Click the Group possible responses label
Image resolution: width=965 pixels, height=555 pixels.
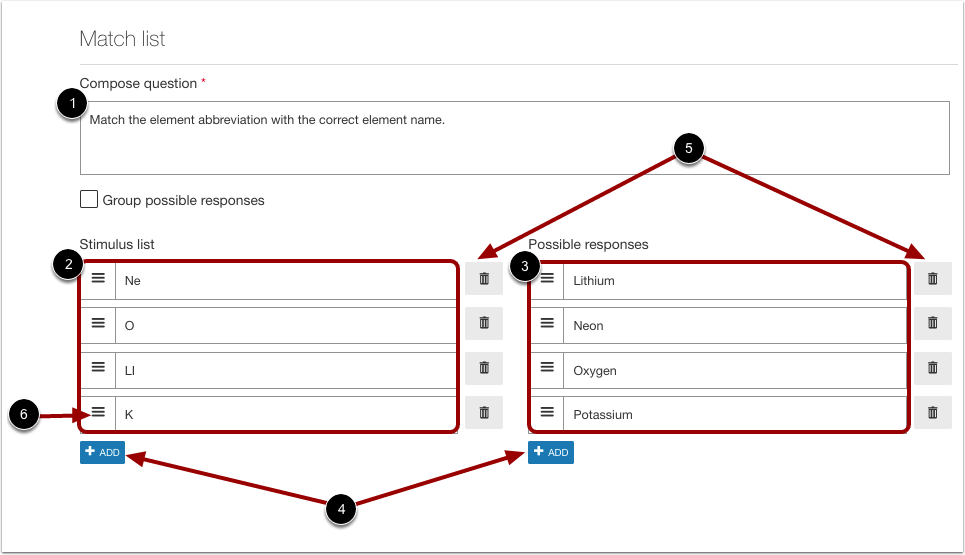pyautogui.click(x=183, y=201)
